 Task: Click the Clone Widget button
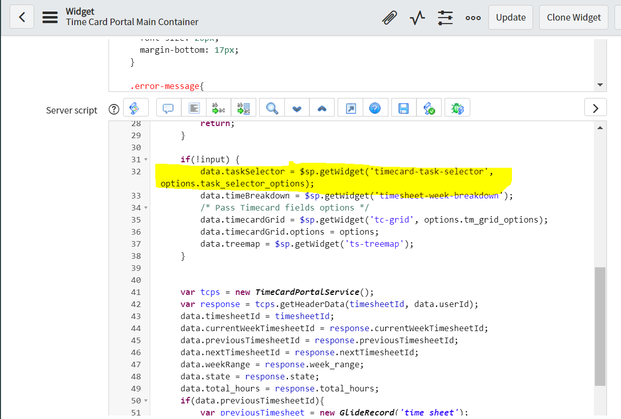click(x=573, y=17)
